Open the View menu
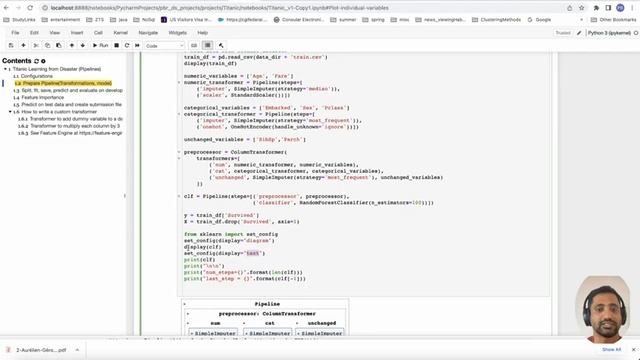Screen dimensions: 640x360 tap(55, 33)
